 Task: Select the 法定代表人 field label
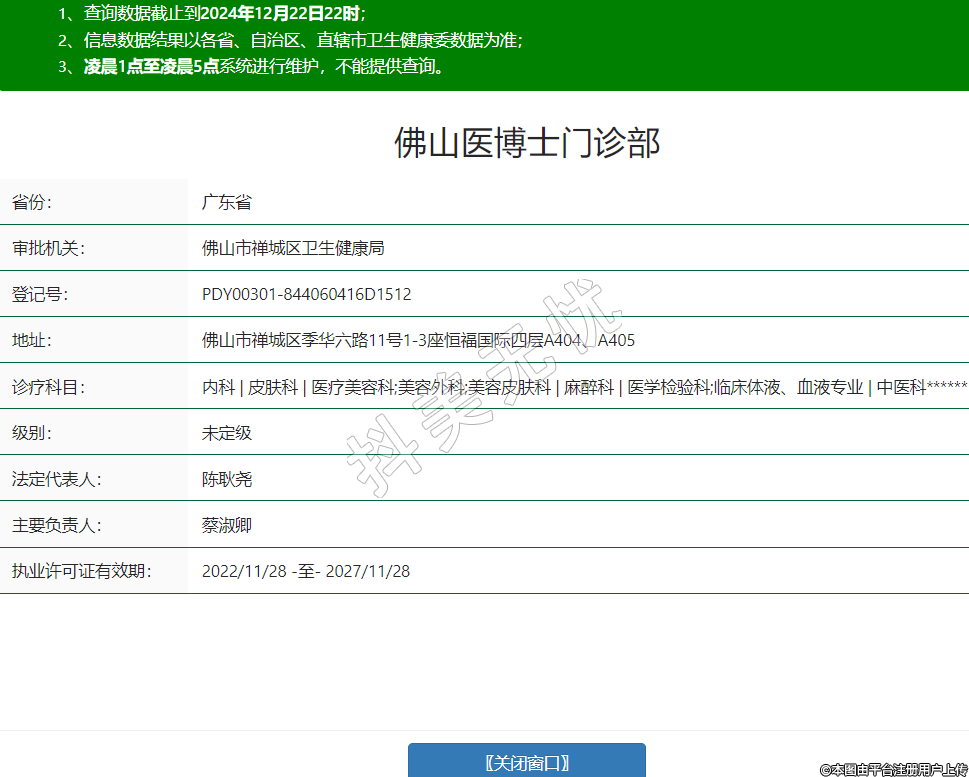tap(57, 479)
